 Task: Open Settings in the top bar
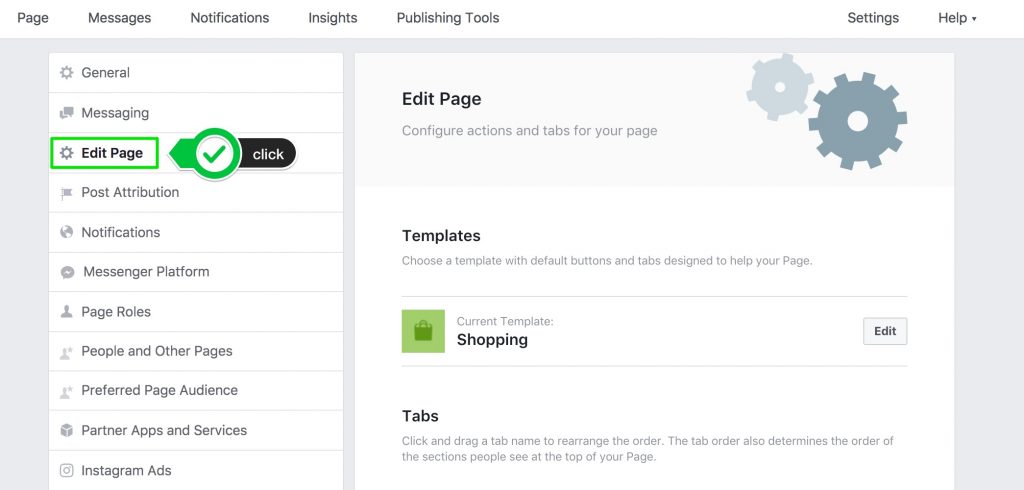pos(873,18)
